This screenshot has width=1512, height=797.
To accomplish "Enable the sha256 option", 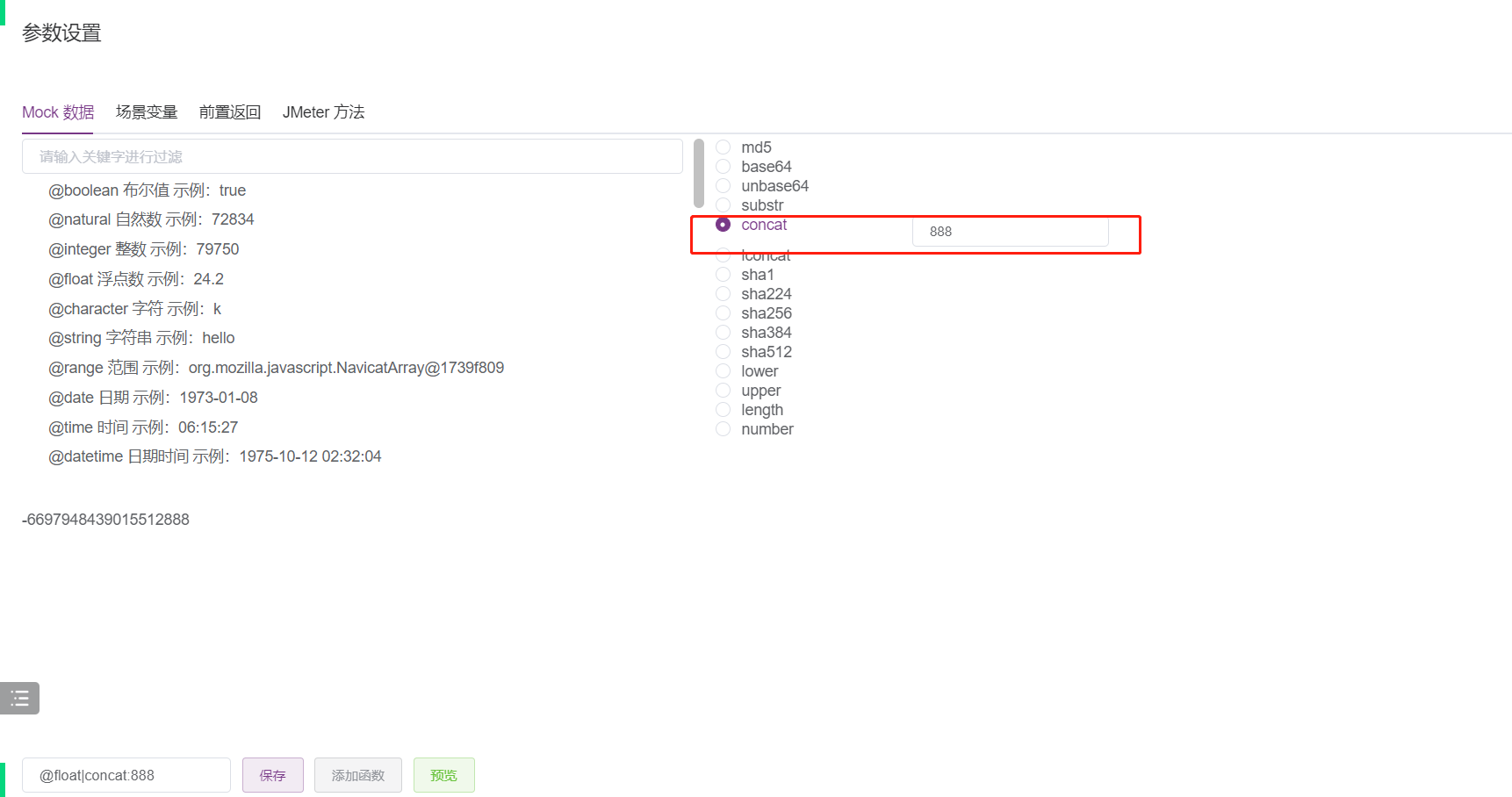I will pyautogui.click(x=723, y=312).
